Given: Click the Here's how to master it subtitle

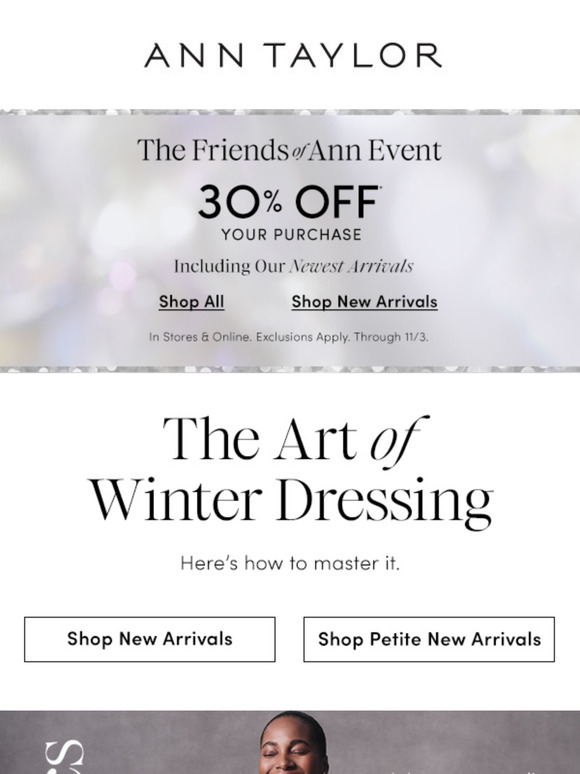Looking at the screenshot, I should pyautogui.click(x=290, y=563).
